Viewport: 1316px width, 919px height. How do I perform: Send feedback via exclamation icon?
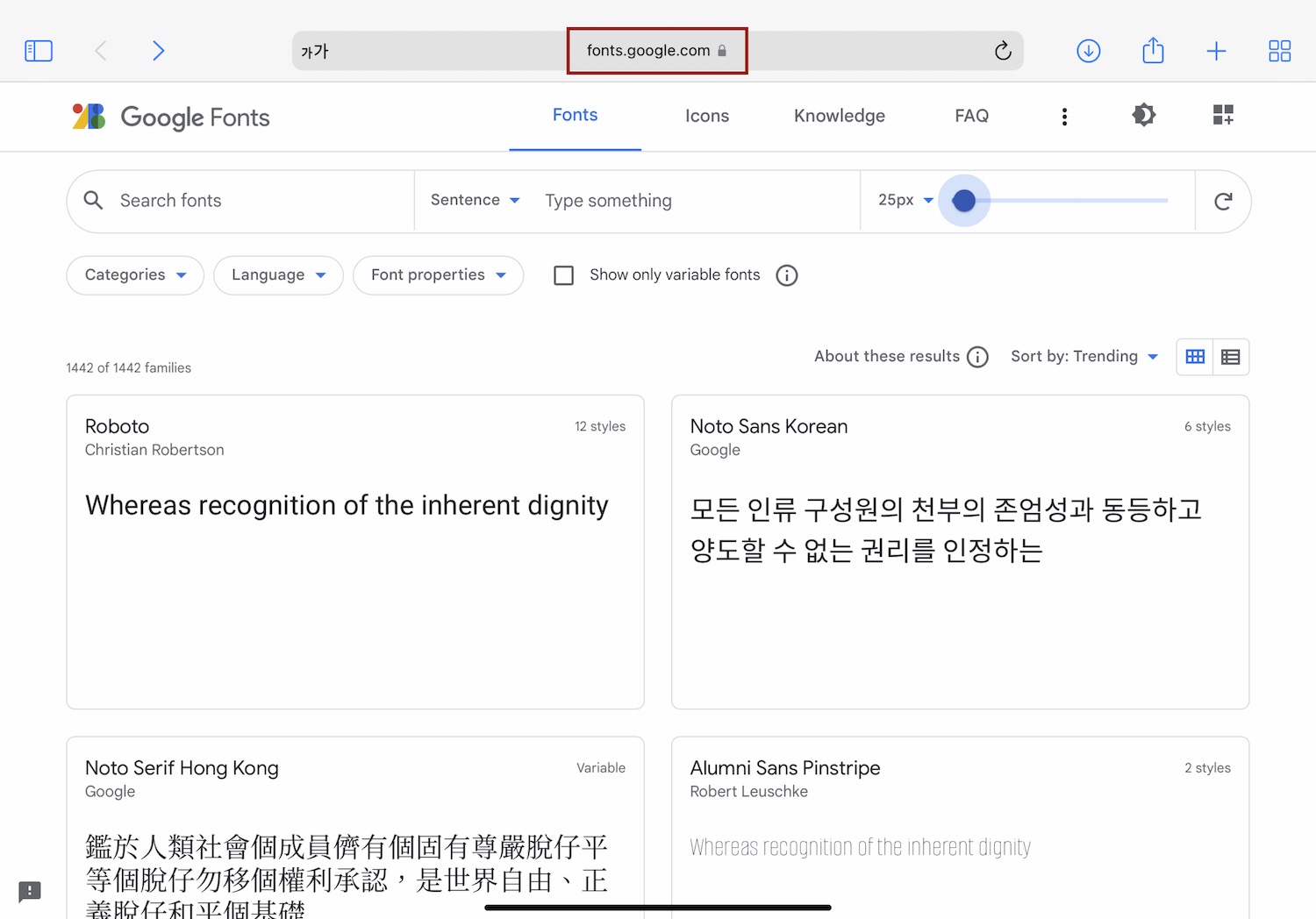pos(30,892)
